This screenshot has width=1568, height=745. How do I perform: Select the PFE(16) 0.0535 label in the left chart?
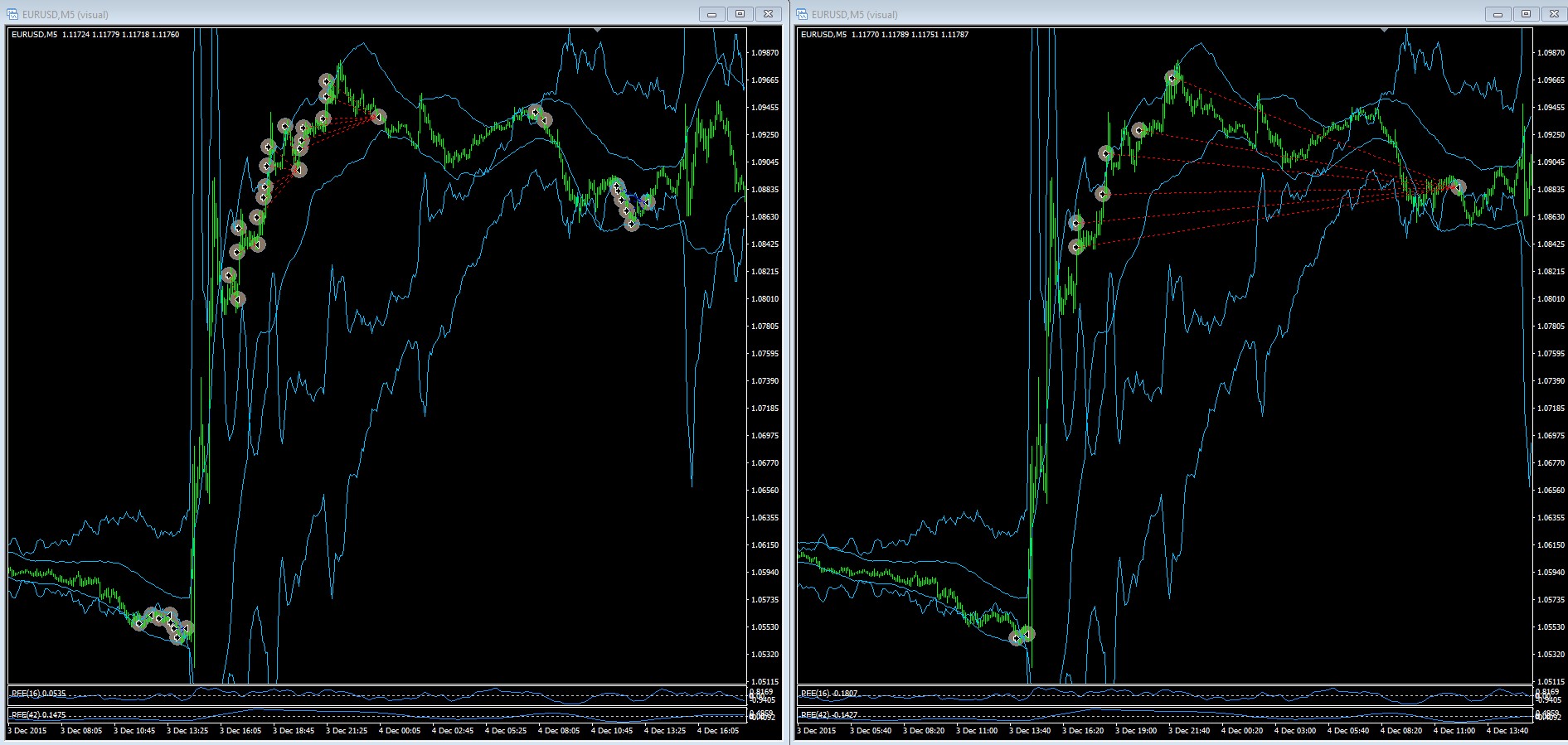pos(39,693)
